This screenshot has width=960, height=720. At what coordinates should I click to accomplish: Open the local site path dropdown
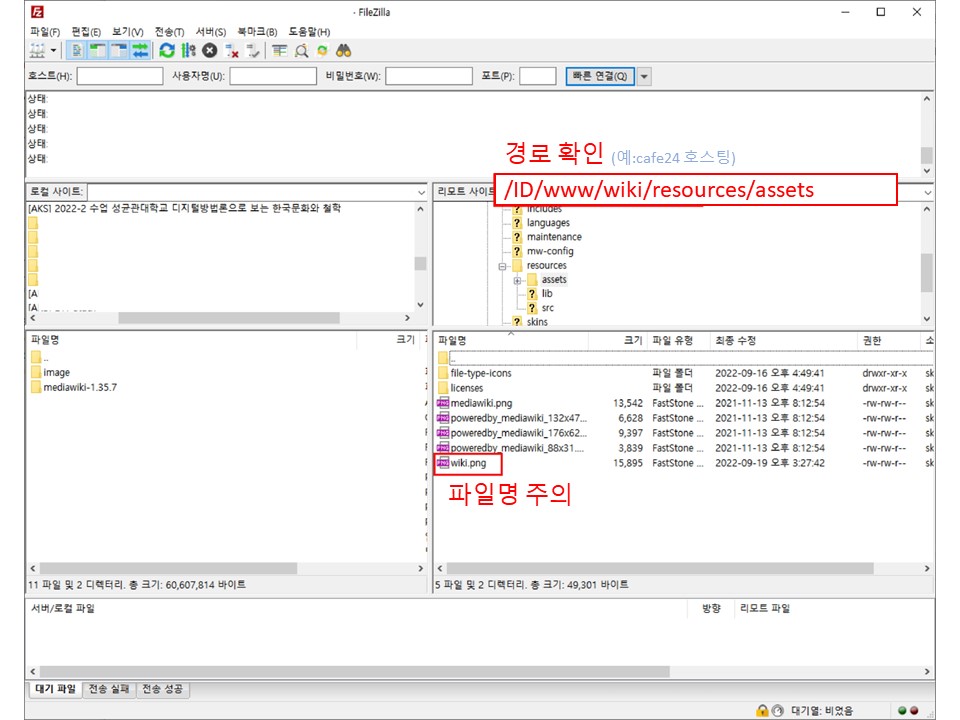421,191
